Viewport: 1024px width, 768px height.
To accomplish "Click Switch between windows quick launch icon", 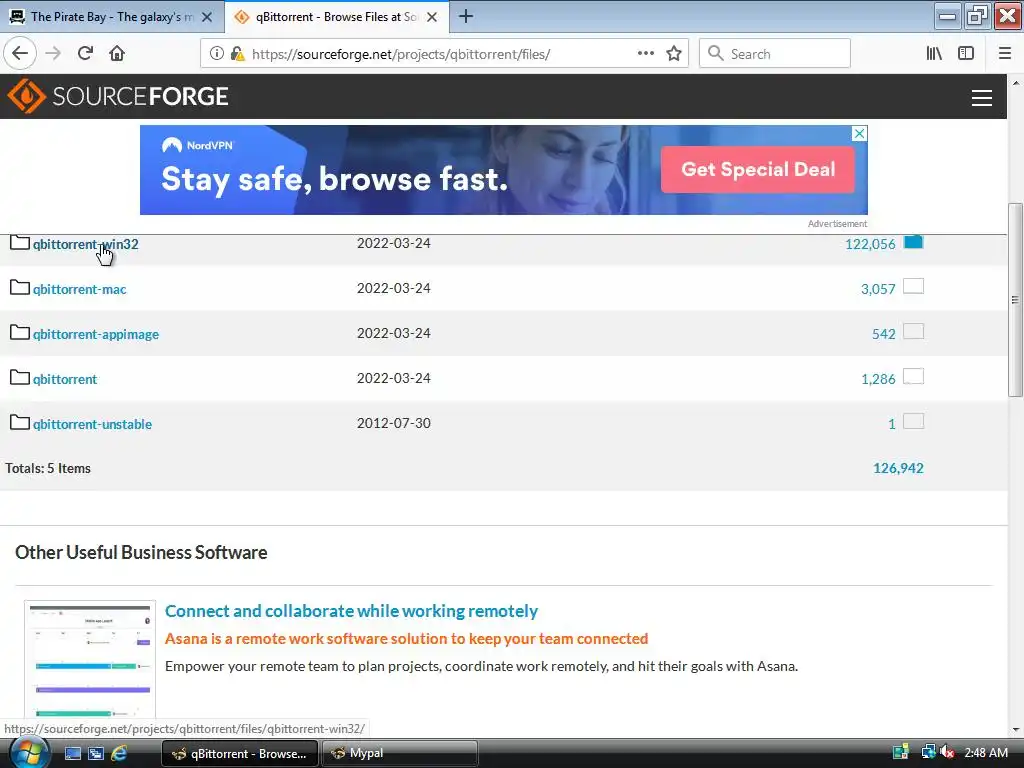I will [x=96, y=754].
